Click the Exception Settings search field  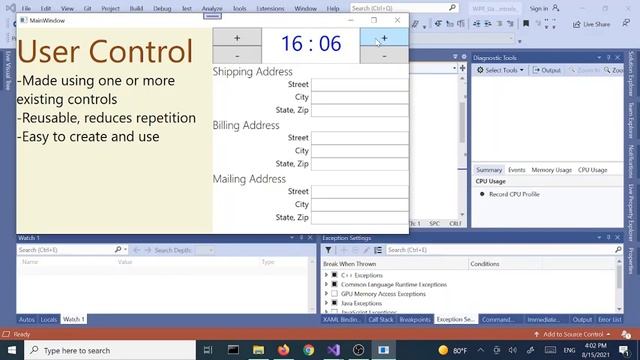[500, 250]
